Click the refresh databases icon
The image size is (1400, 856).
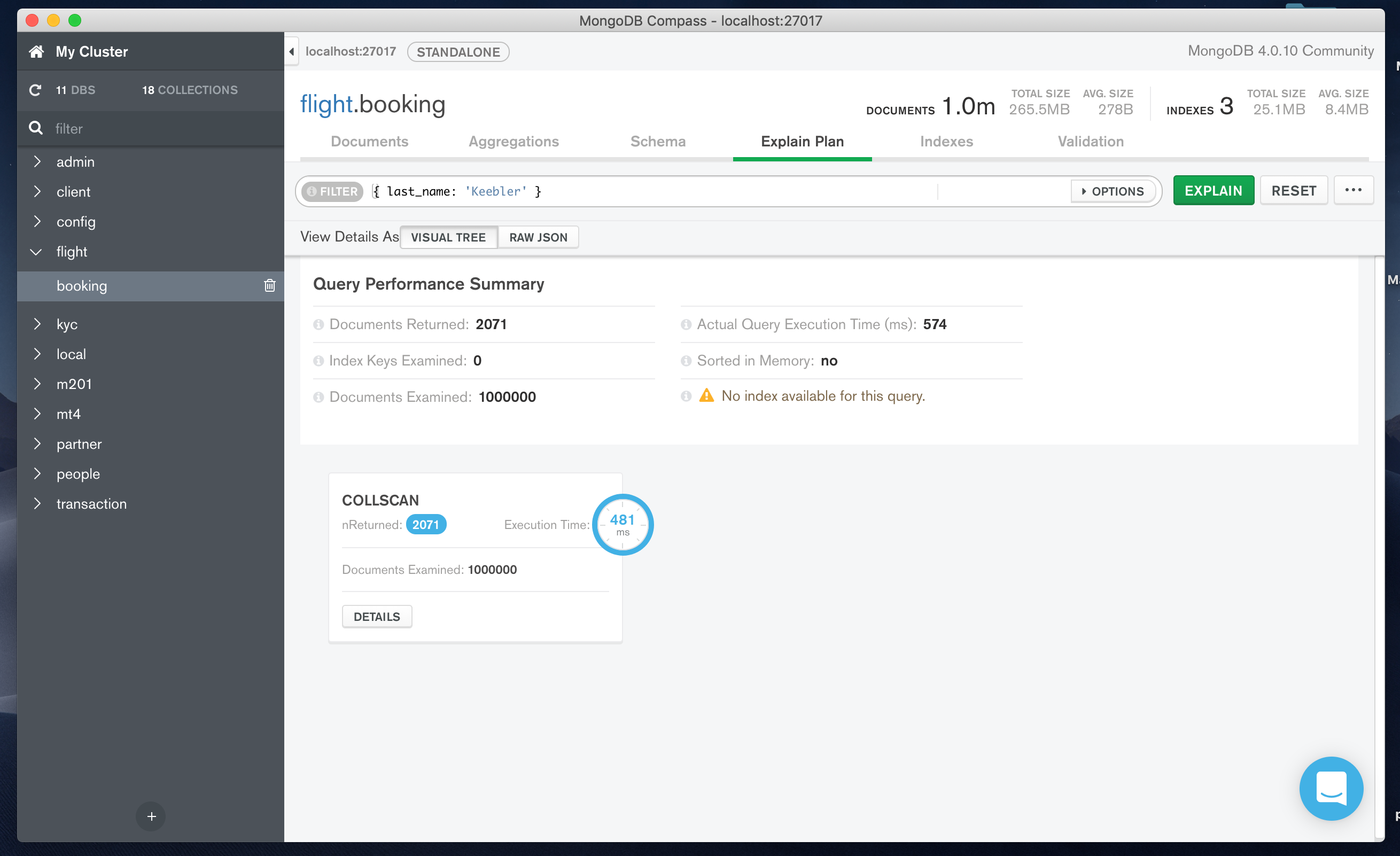(35, 90)
